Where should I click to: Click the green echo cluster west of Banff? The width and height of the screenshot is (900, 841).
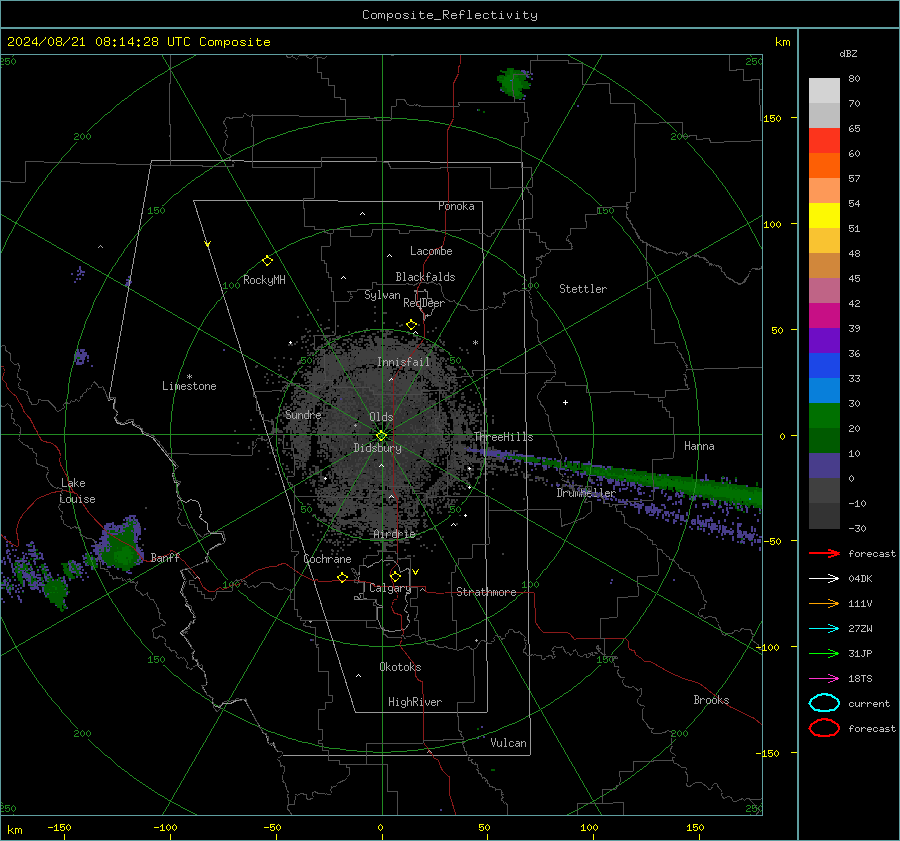coord(121,545)
